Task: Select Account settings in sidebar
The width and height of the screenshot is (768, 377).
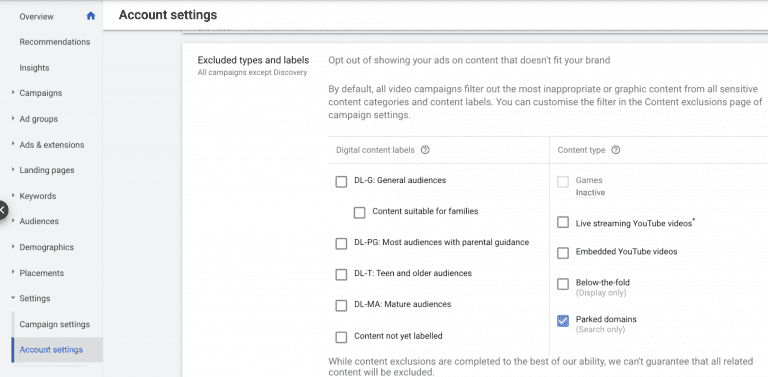Action: tap(51, 350)
